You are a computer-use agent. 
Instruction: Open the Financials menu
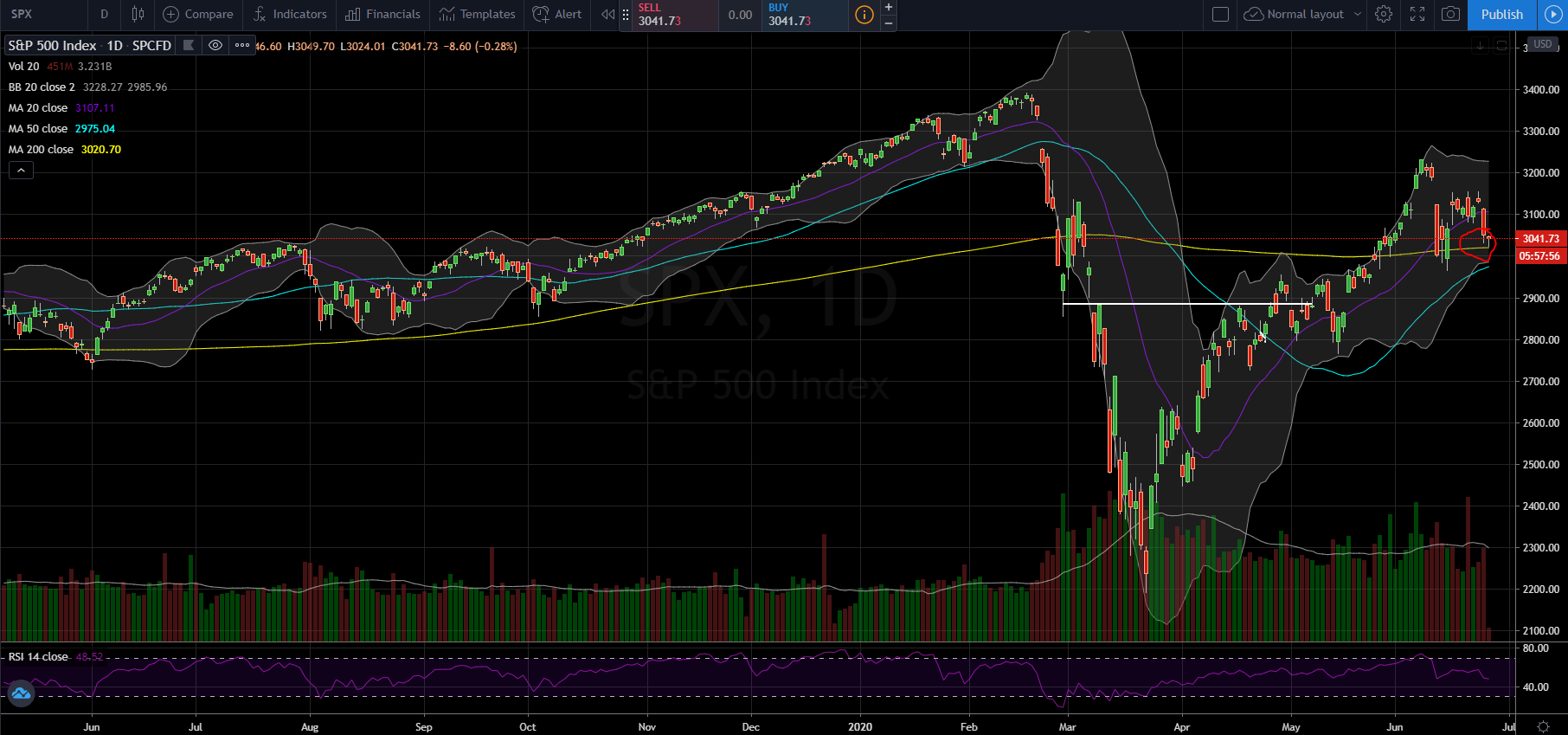tap(382, 14)
